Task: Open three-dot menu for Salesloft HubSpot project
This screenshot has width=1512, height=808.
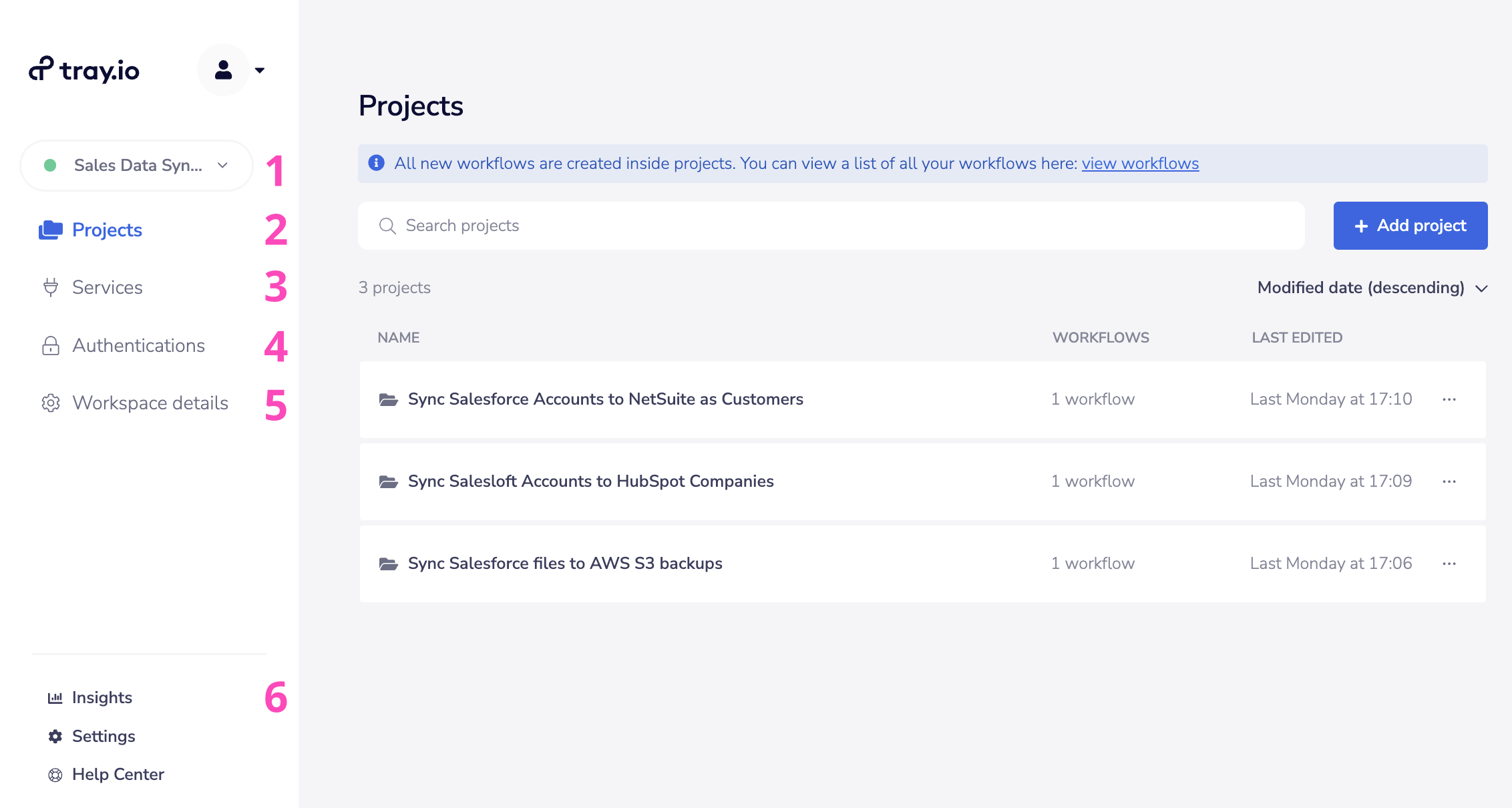Action: point(1449,481)
